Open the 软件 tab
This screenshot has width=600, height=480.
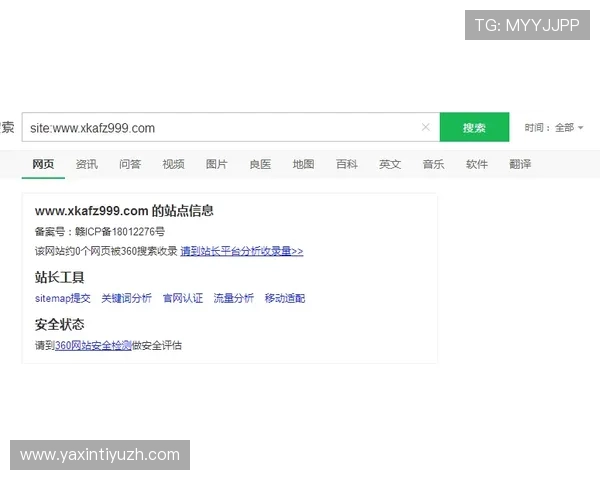[x=477, y=164]
